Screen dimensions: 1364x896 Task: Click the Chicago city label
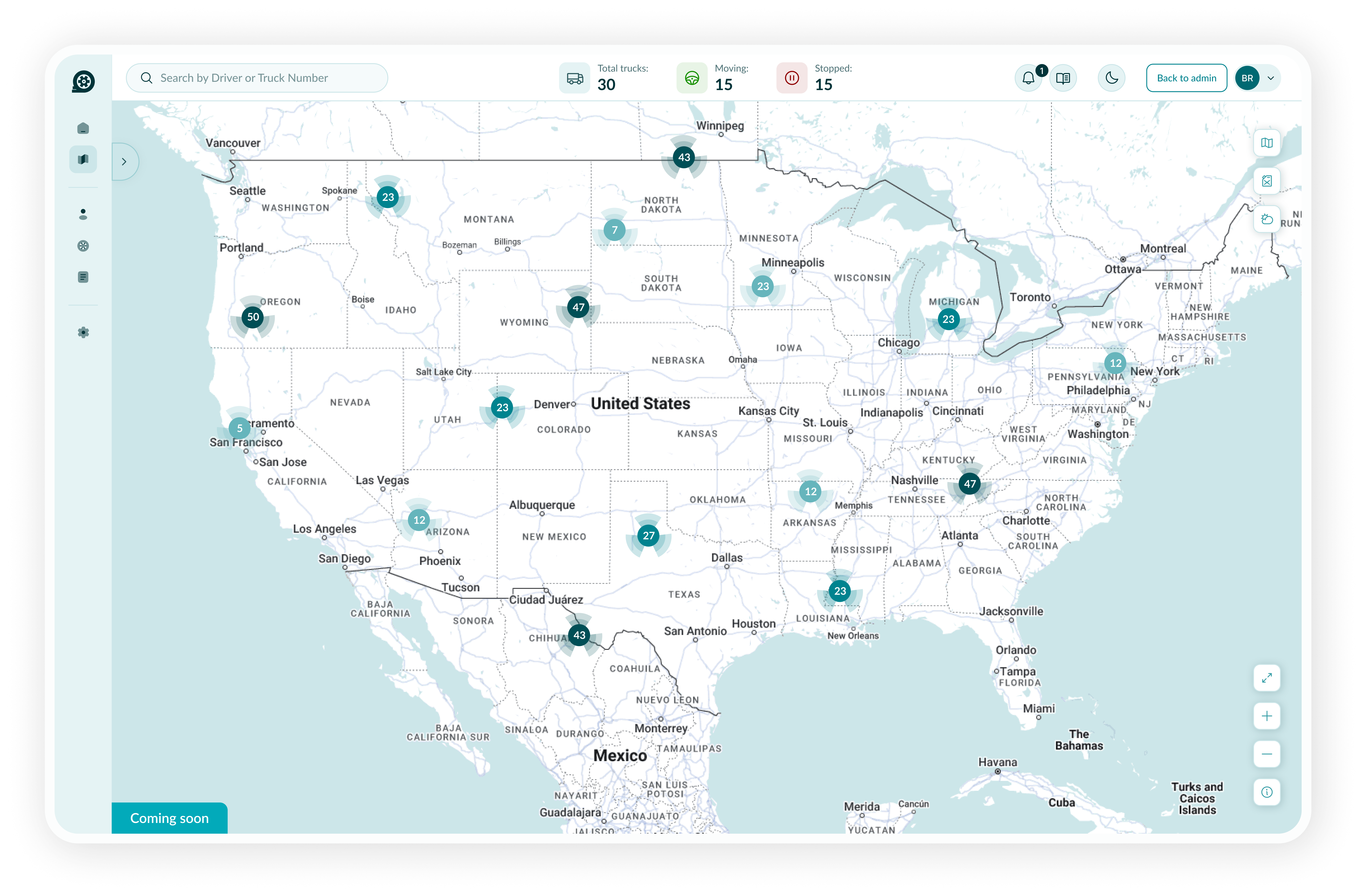click(898, 342)
